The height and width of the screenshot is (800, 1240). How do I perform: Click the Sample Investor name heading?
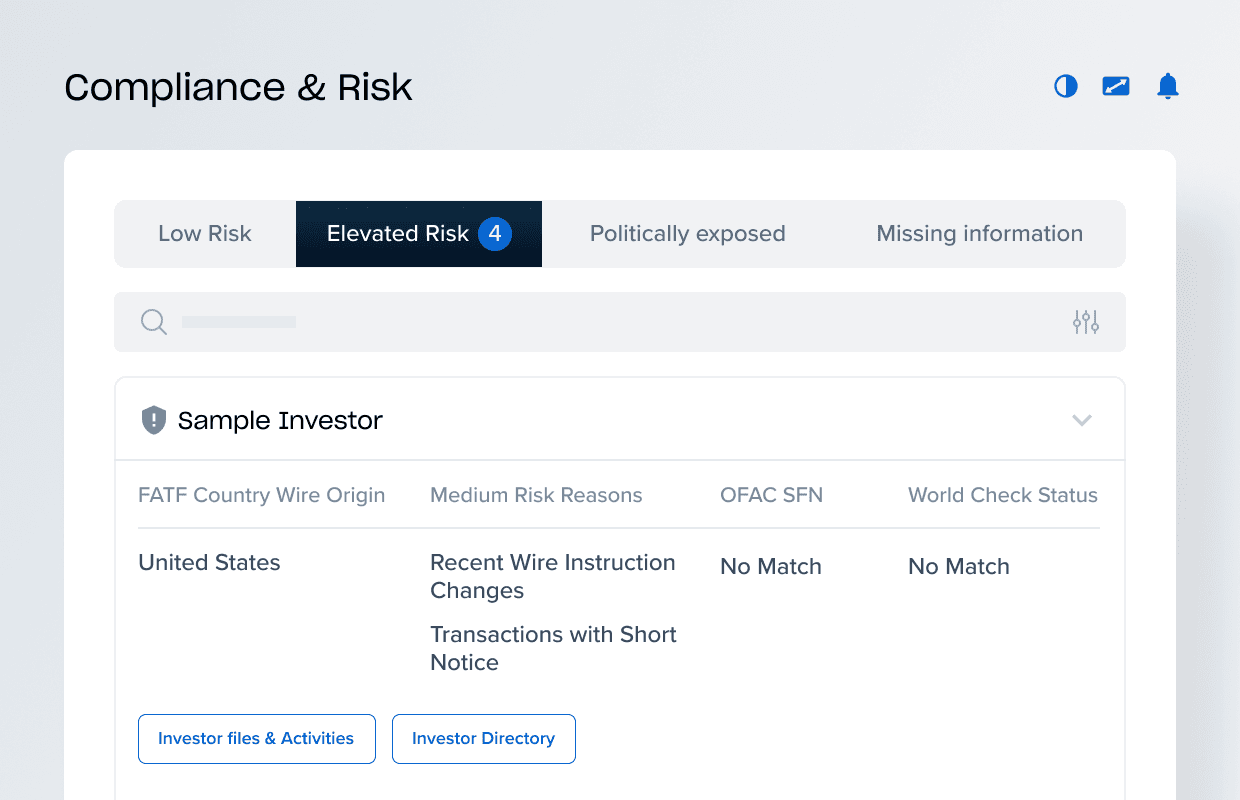280,421
